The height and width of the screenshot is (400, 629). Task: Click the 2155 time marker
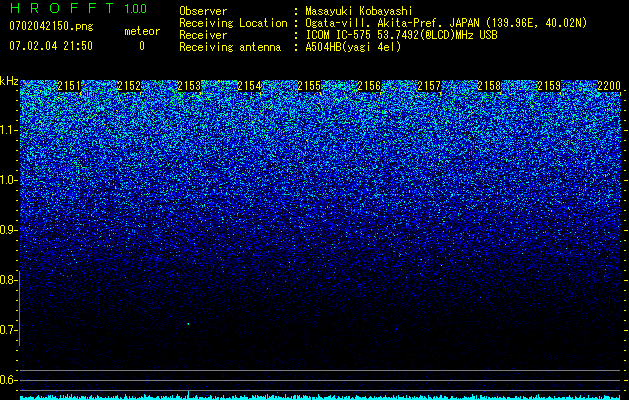point(309,86)
